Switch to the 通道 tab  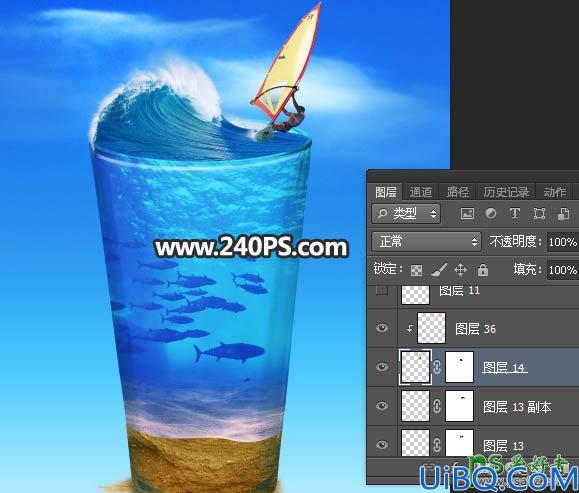pyautogui.click(x=421, y=192)
